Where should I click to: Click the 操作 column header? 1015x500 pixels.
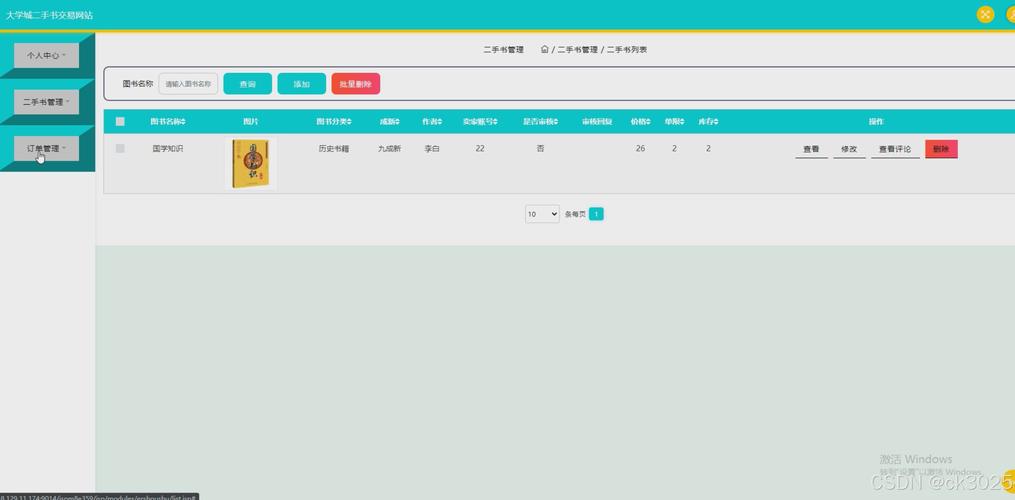[876, 122]
